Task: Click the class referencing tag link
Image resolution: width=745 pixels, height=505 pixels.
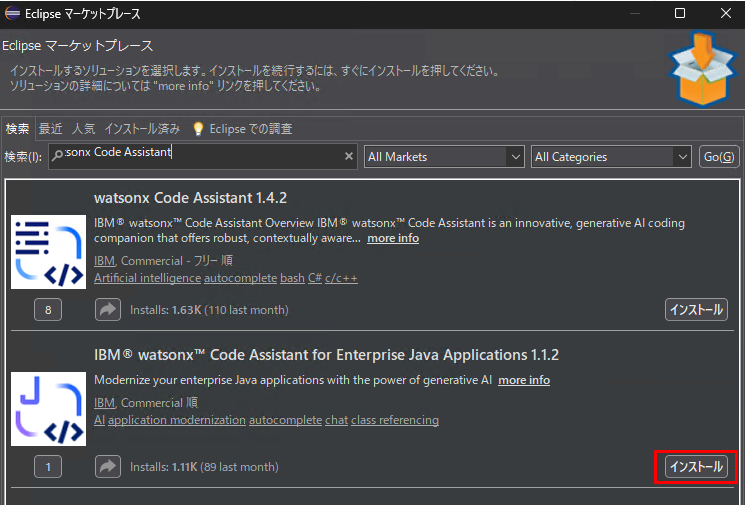Action: click(395, 420)
